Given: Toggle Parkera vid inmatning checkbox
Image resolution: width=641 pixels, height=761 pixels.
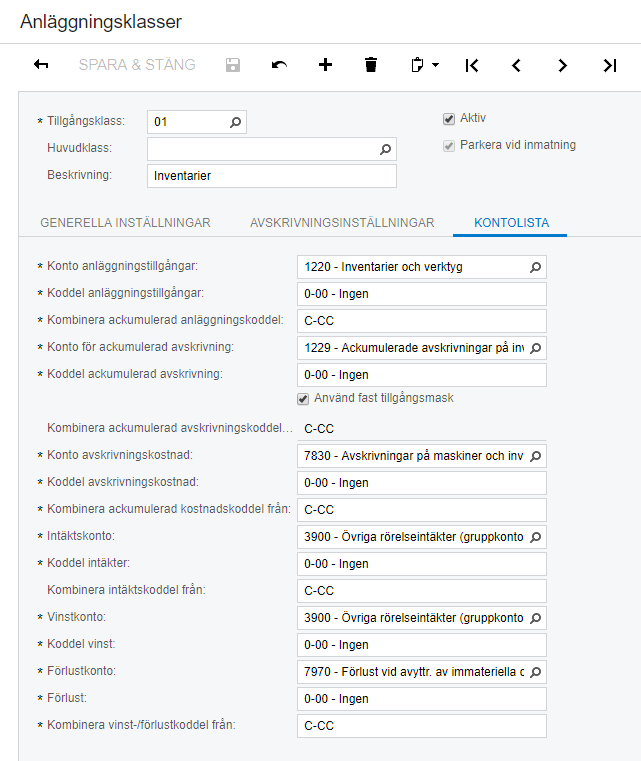Looking at the screenshot, I should point(449,145).
